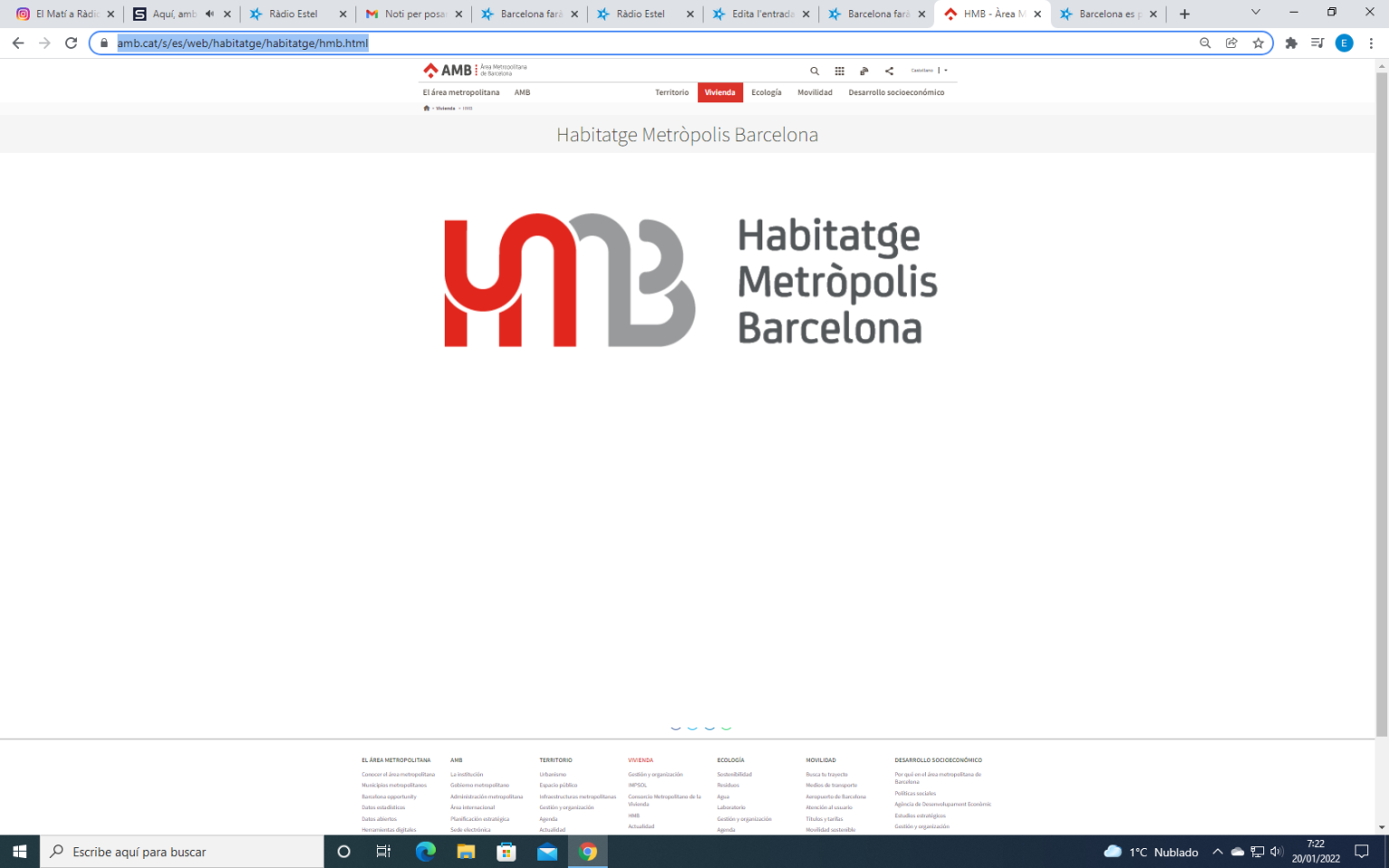Viewport: 1389px width, 868px height.
Task: Open the Chrome extensions puzzle icon
Action: tap(1291, 42)
